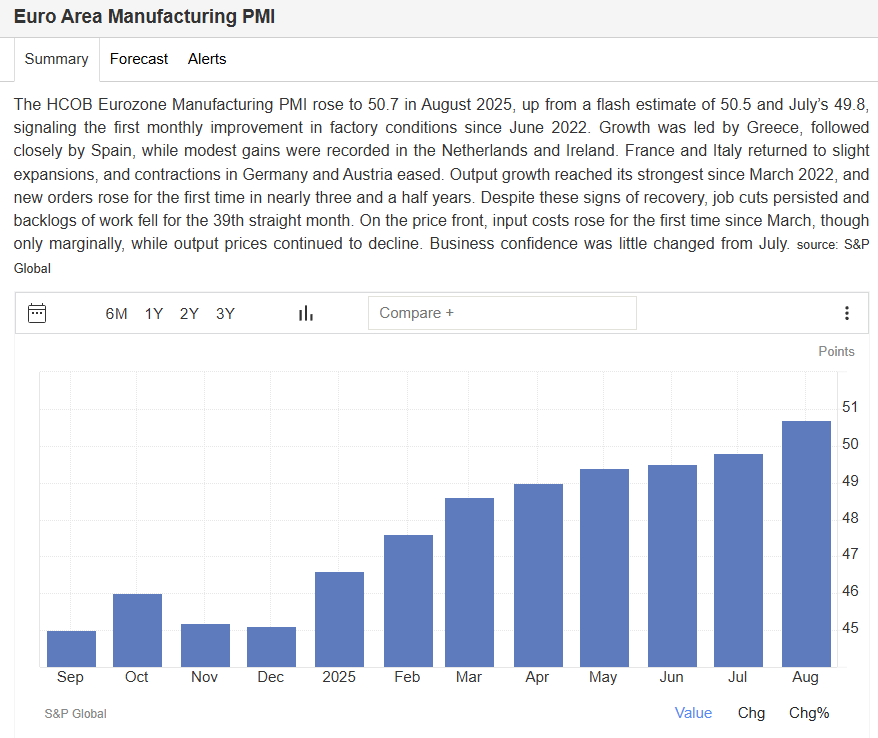The height and width of the screenshot is (738, 878).
Task: Select the 6M time range
Action: 116,313
